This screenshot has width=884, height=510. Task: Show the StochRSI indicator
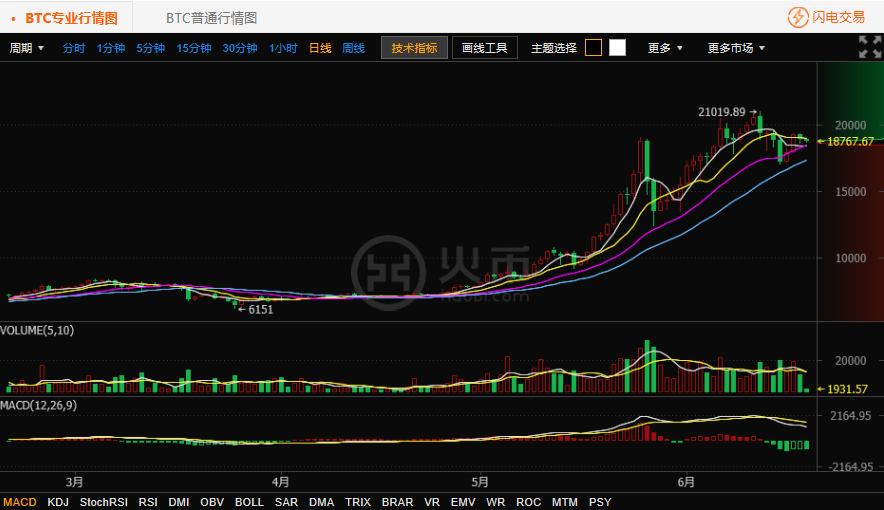103,502
